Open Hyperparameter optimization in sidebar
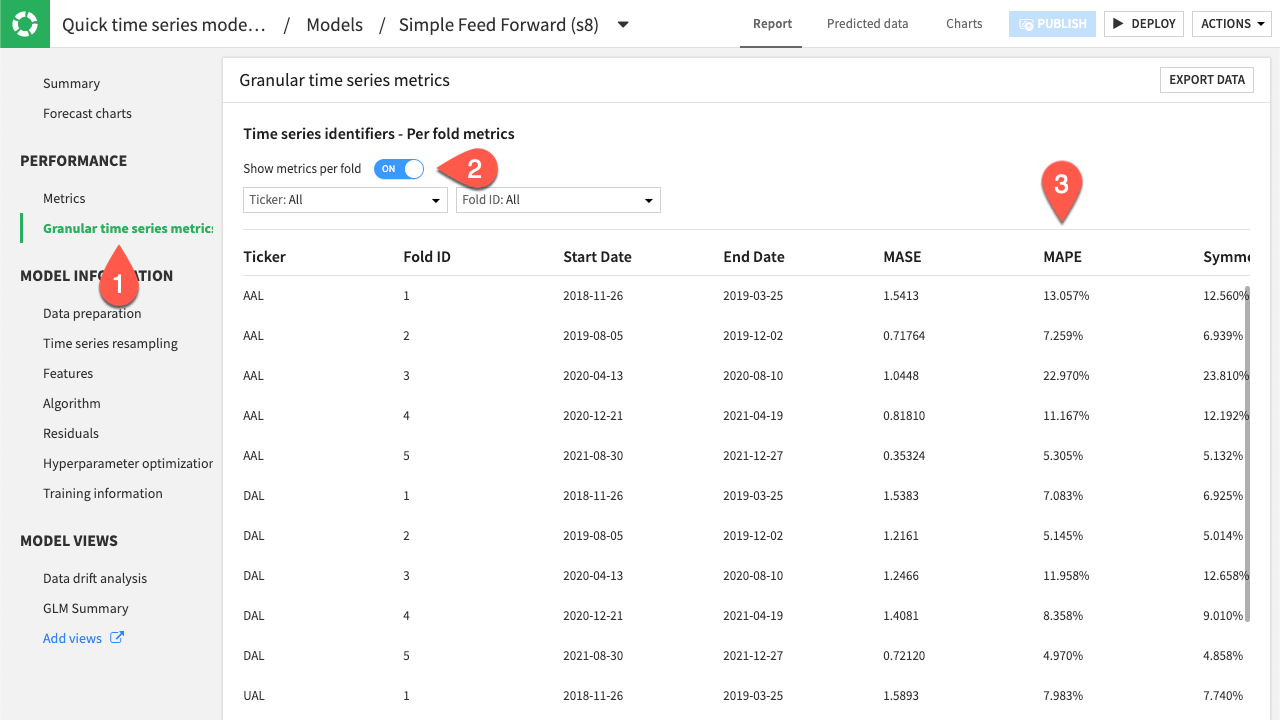1280x720 pixels. 128,464
